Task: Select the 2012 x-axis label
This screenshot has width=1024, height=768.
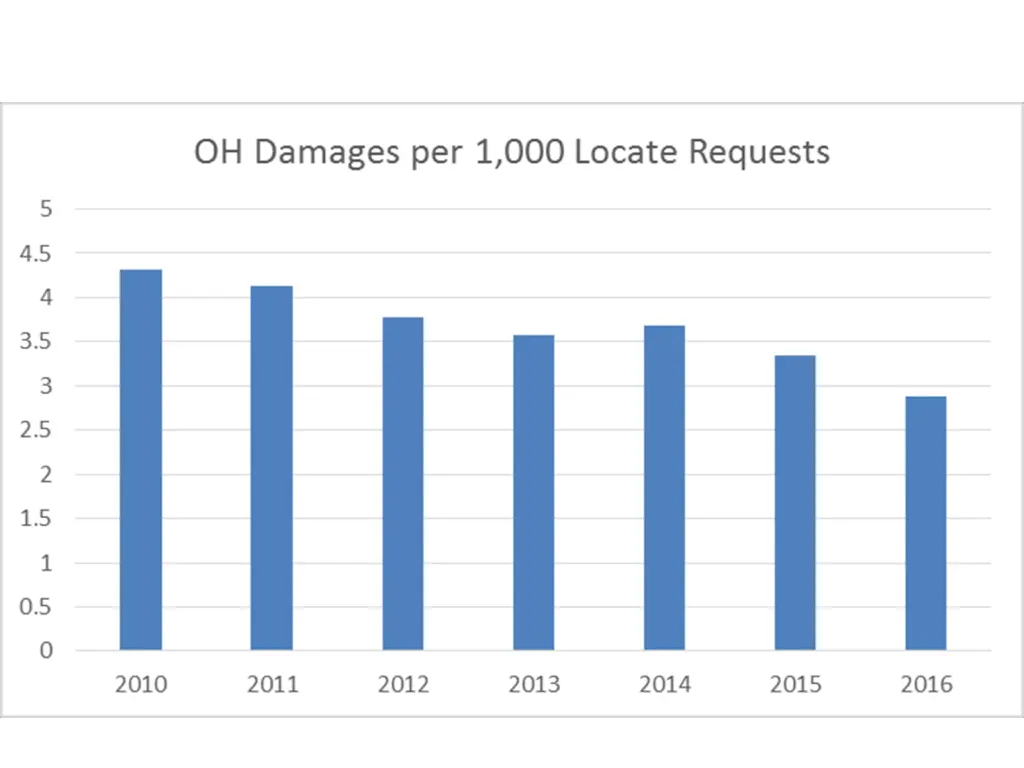Action: point(403,685)
